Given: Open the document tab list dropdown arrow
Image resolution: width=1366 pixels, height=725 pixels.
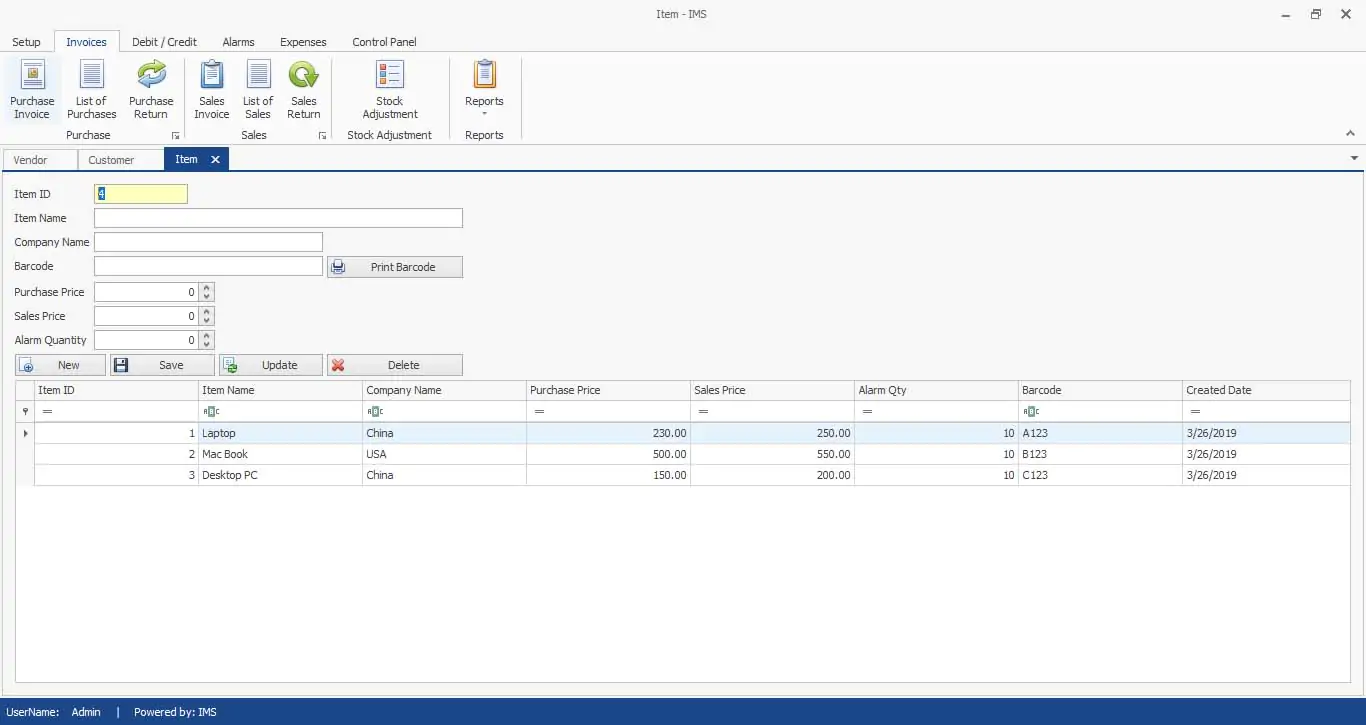Looking at the screenshot, I should click(1354, 159).
